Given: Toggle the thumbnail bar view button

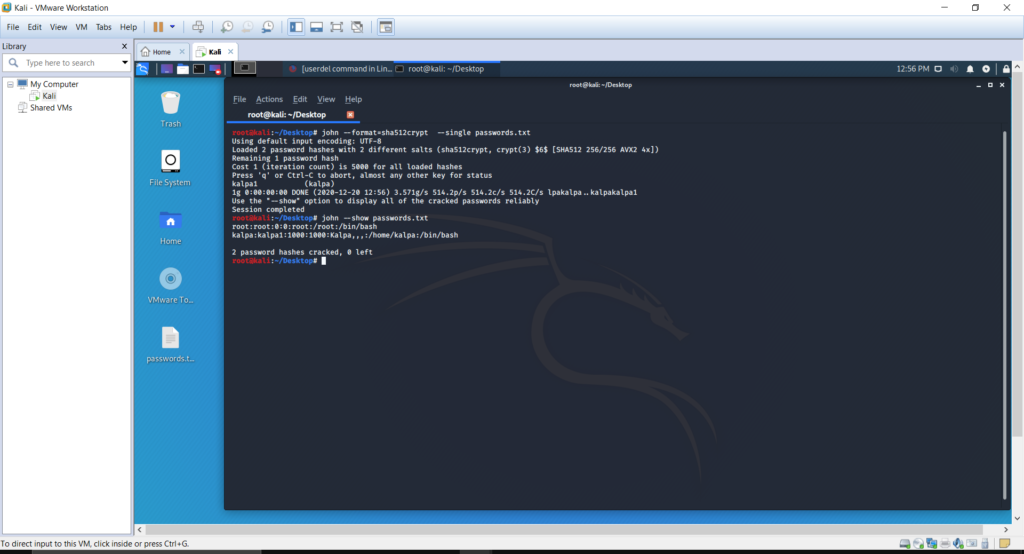Looking at the screenshot, I should point(316,27).
